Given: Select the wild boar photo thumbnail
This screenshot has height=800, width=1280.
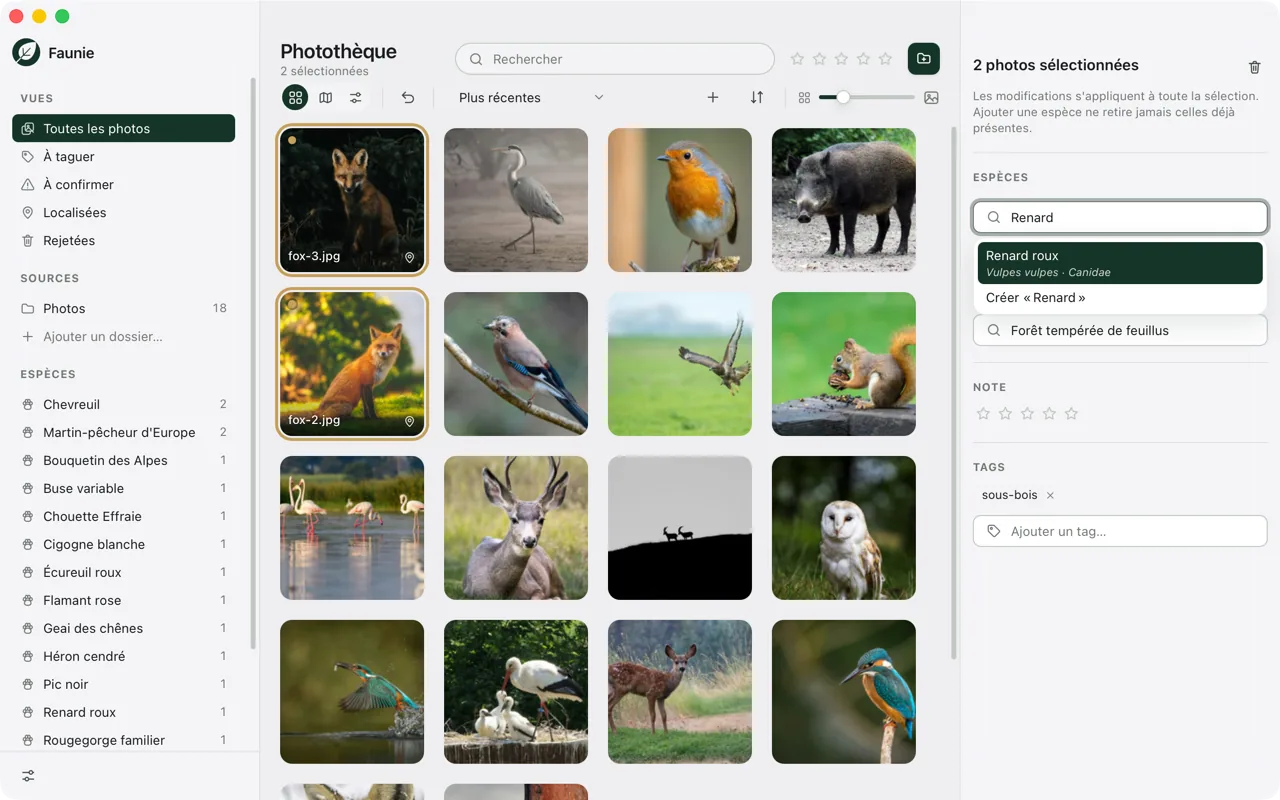Looking at the screenshot, I should 844,200.
